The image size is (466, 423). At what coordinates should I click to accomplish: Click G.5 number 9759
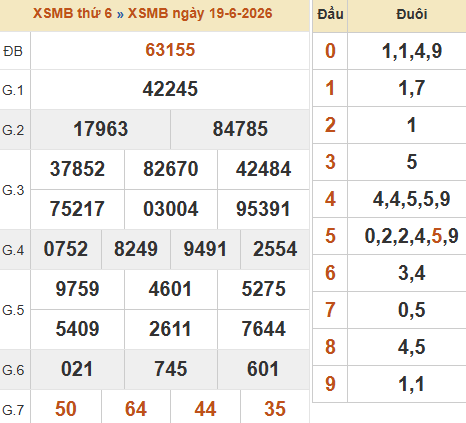point(77,289)
